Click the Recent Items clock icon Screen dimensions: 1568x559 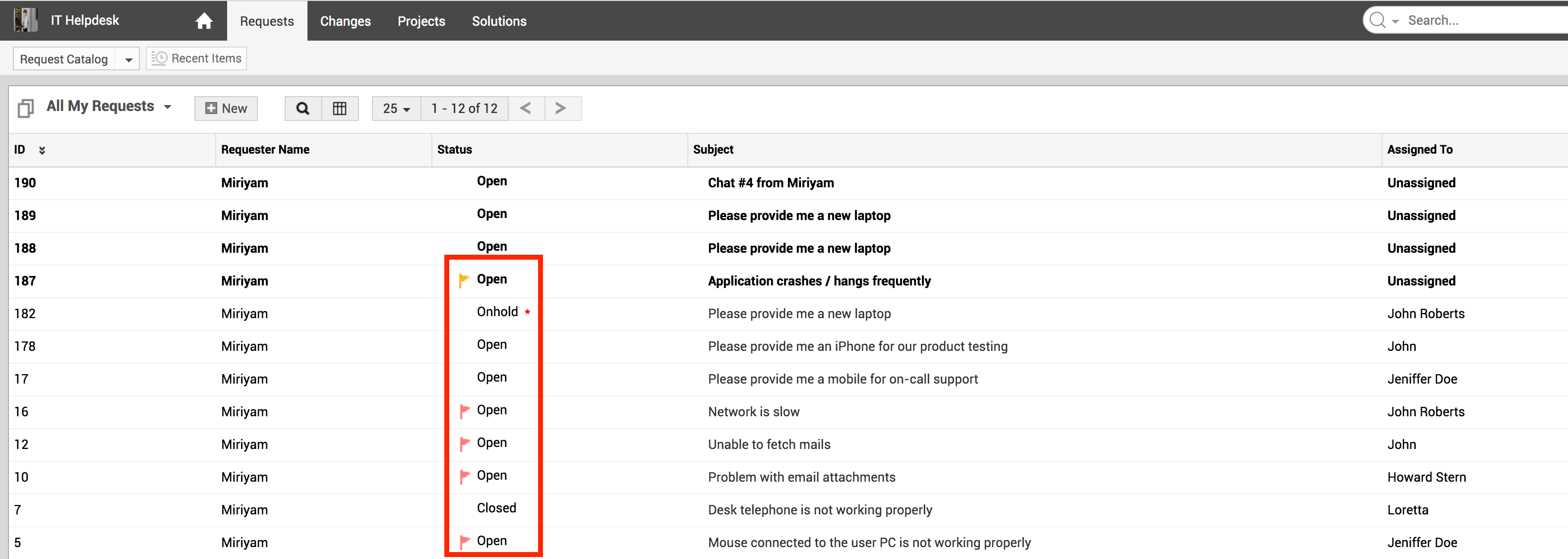[x=160, y=58]
